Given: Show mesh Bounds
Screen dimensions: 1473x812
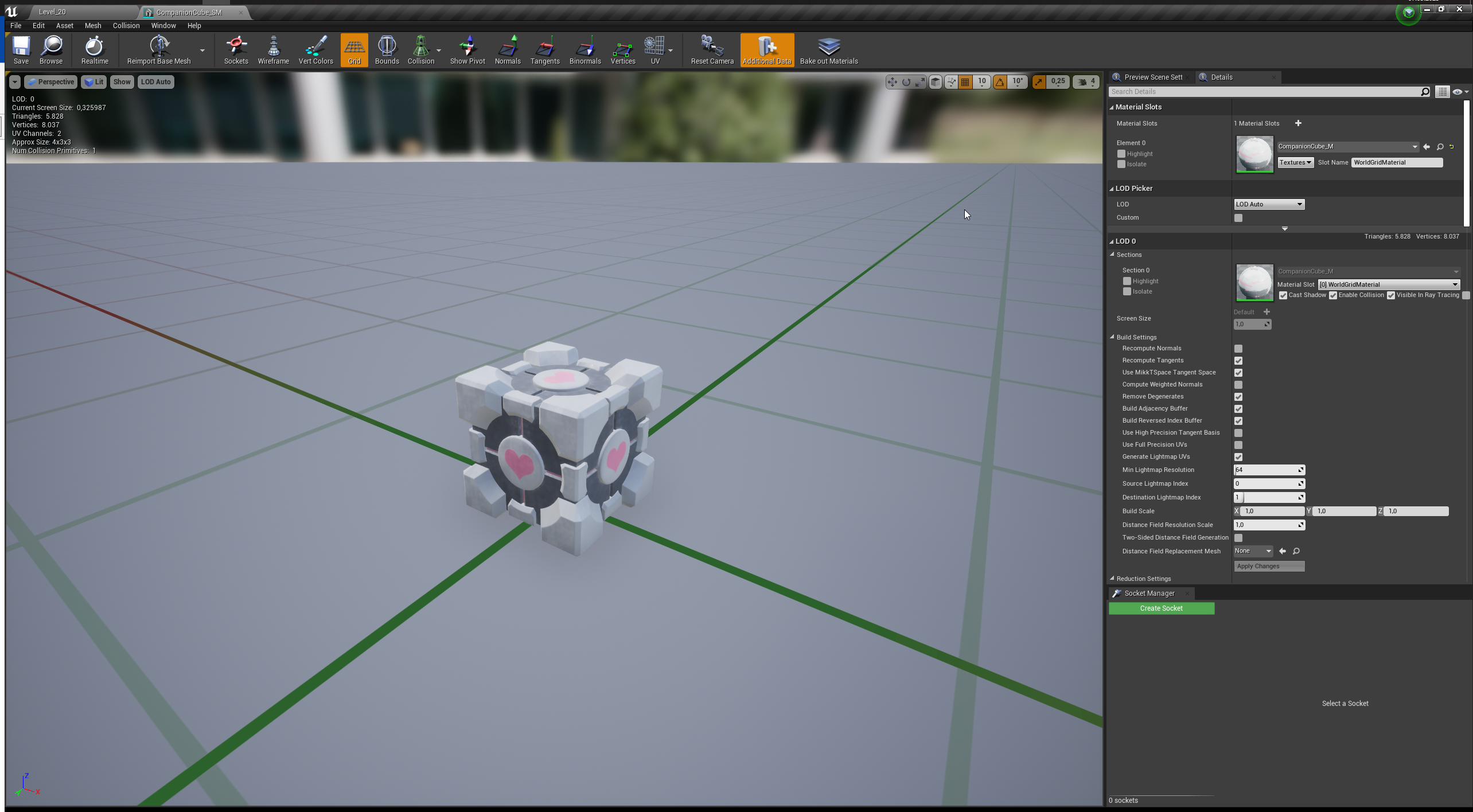Looking at the screenshot, I should [387, 49].
